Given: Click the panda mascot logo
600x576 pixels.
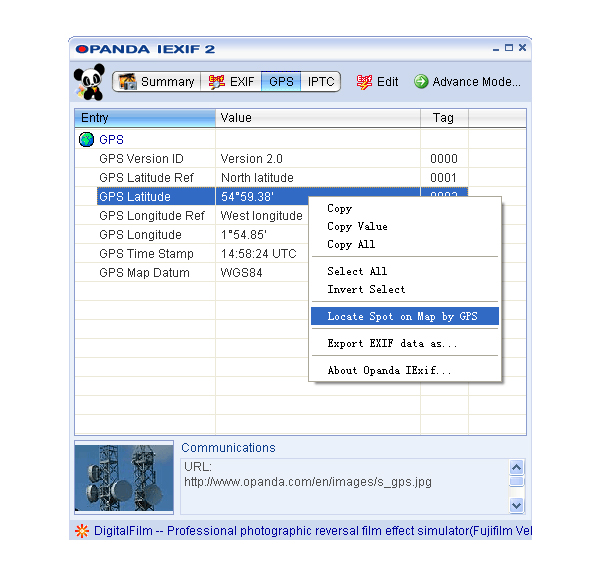Looking at the screenshot, I should [90, 82].
